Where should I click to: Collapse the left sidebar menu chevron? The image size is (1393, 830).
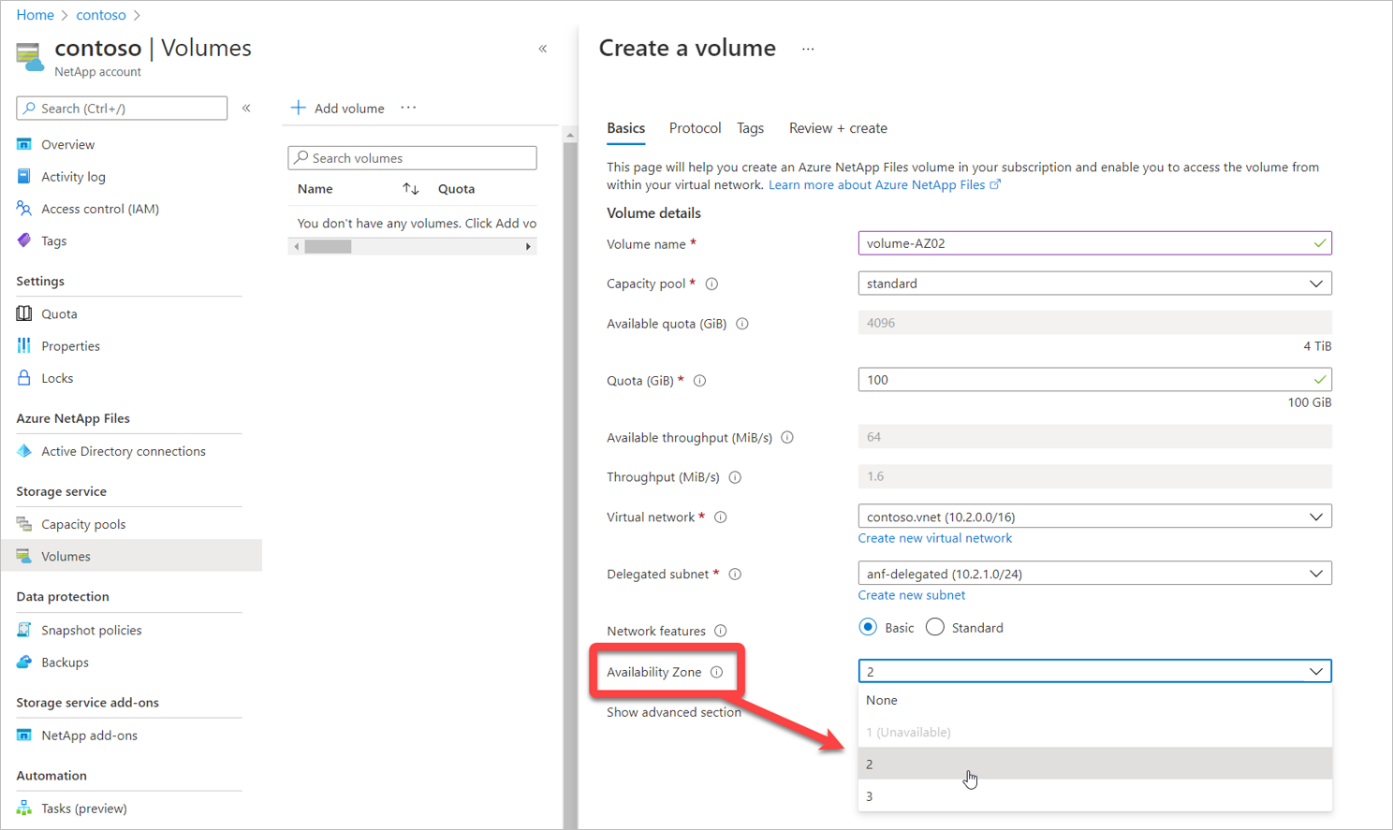click(246, 108)
